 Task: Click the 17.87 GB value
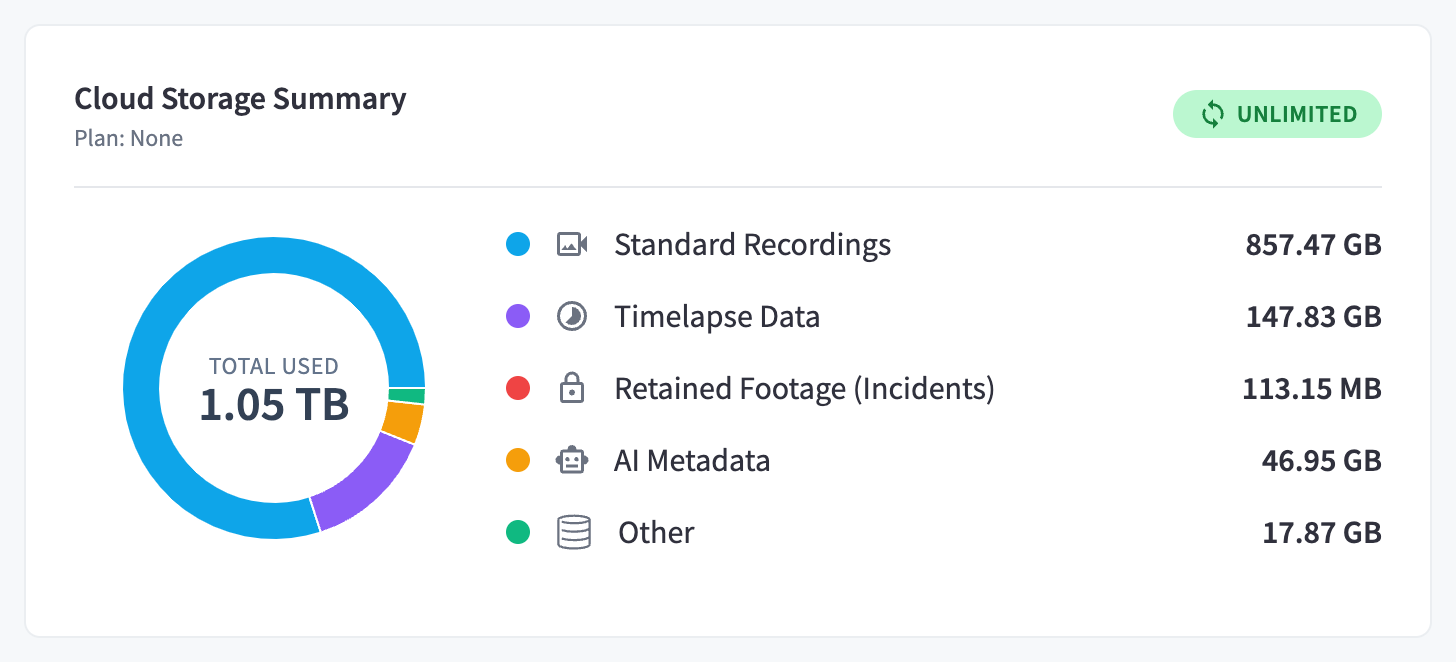point(1322,532)
